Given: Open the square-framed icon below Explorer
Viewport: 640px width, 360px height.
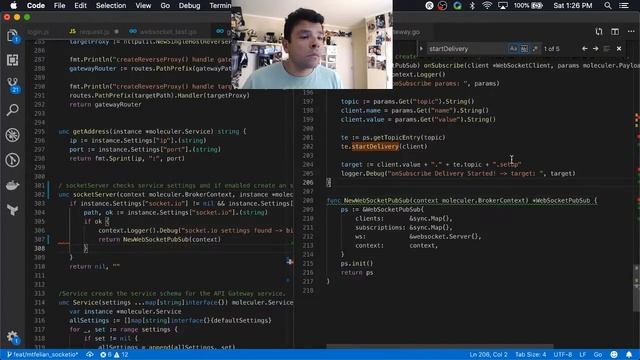Looking at the screenshot, I should [x=12, y=60].
